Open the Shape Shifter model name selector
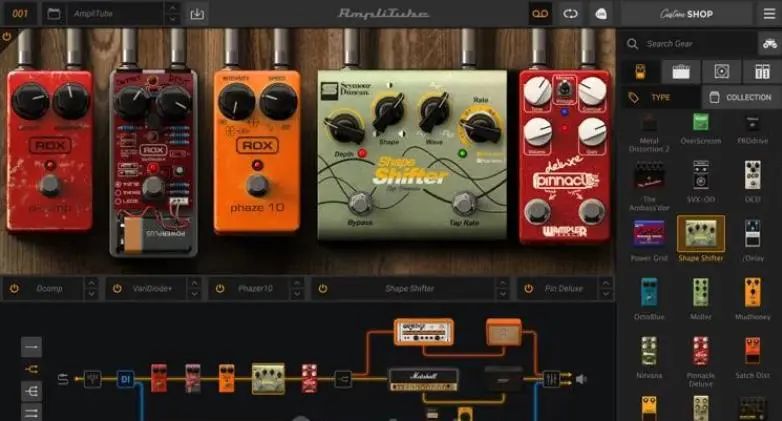This screenshot has height=421, width=782. pyautogui.click(x=410, y=288)
